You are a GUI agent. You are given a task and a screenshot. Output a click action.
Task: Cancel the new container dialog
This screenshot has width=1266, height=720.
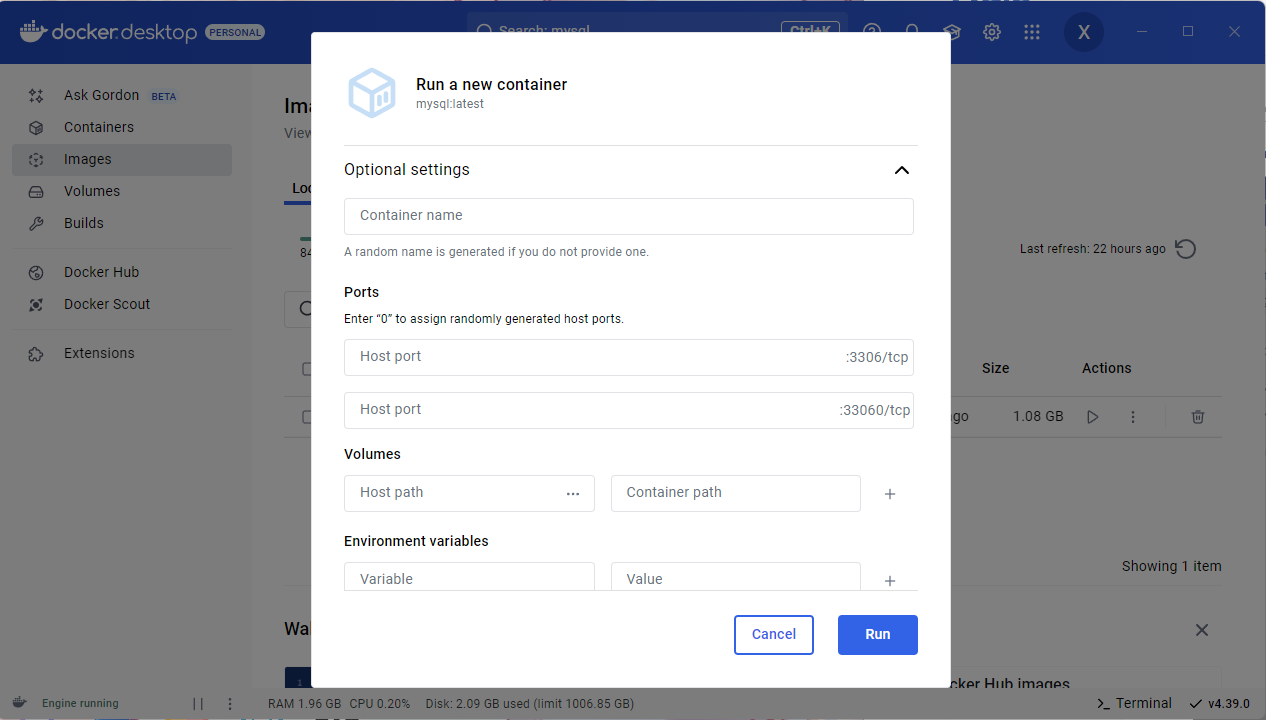coord(773,634)
